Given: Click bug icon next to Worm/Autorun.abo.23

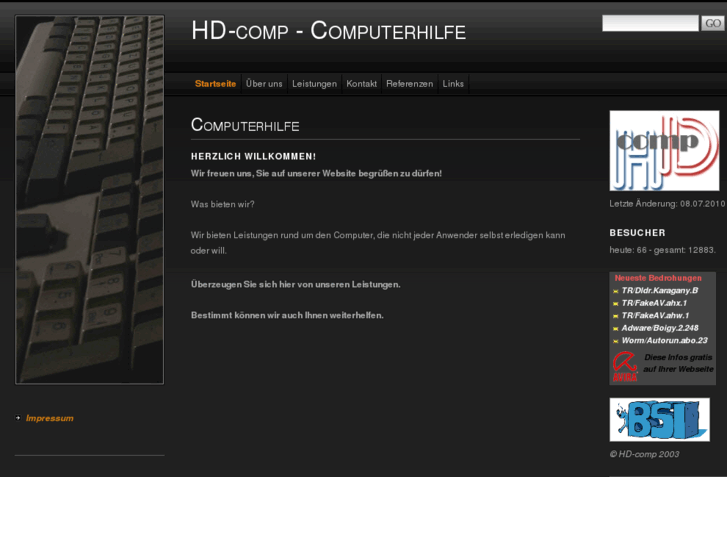Looking at the screenshot, I should coord(616,341).
